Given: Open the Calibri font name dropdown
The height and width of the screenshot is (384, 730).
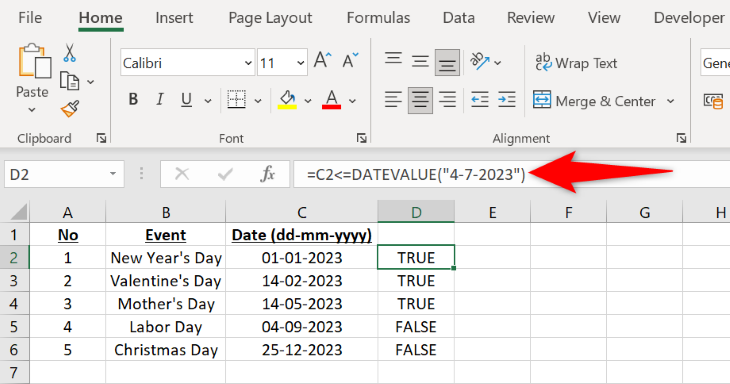Looking at the screenshot, I should tap(249, 63).
